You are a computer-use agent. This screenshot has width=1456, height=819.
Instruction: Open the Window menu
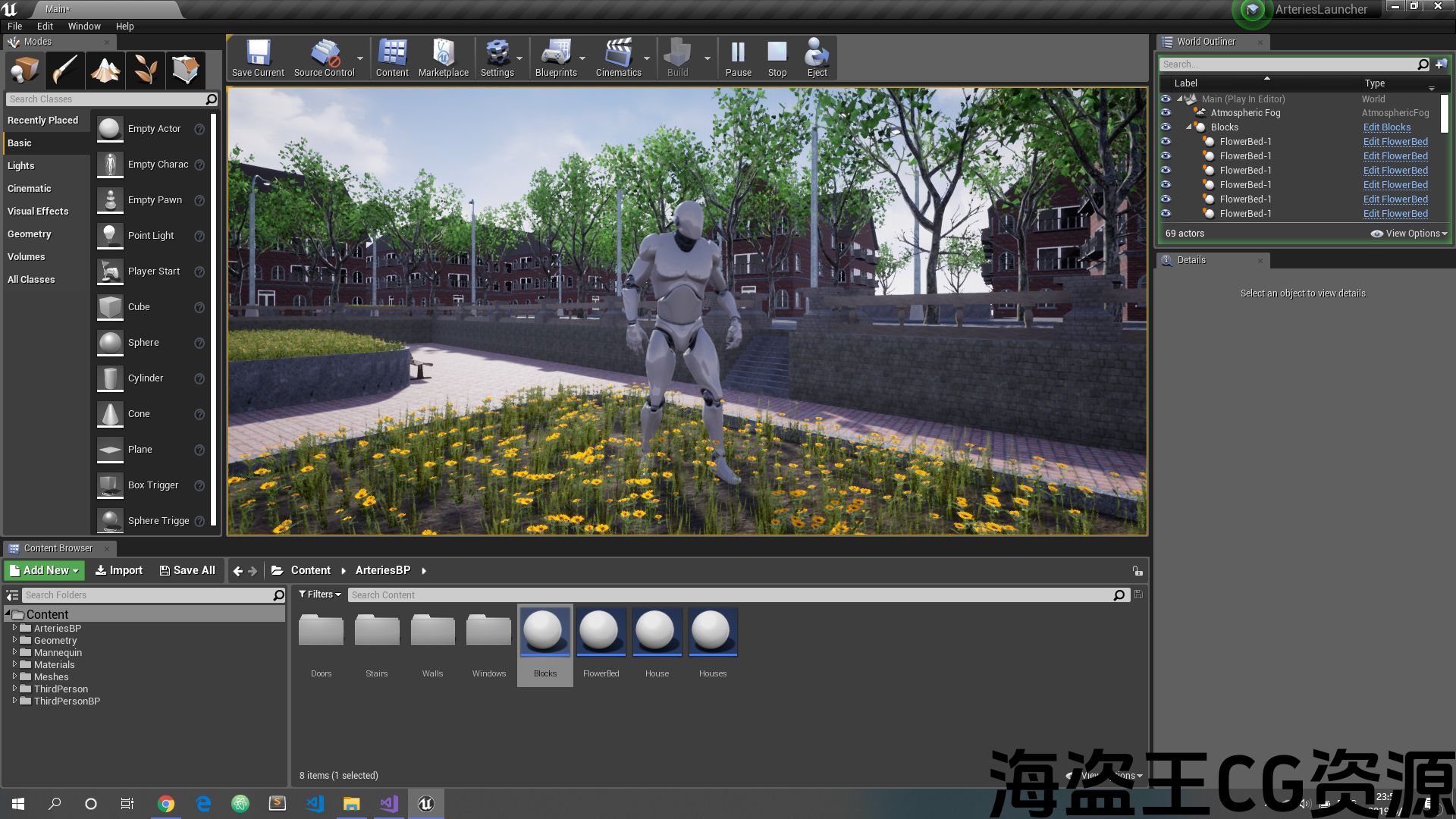coord(84,26)
